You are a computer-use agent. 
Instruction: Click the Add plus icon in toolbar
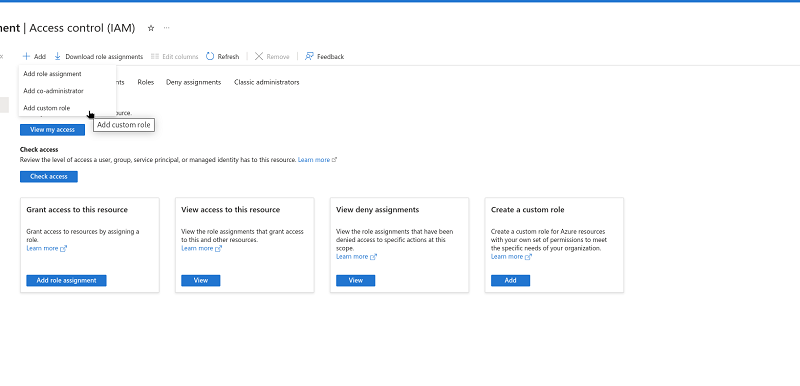click(x=27, y=57)
